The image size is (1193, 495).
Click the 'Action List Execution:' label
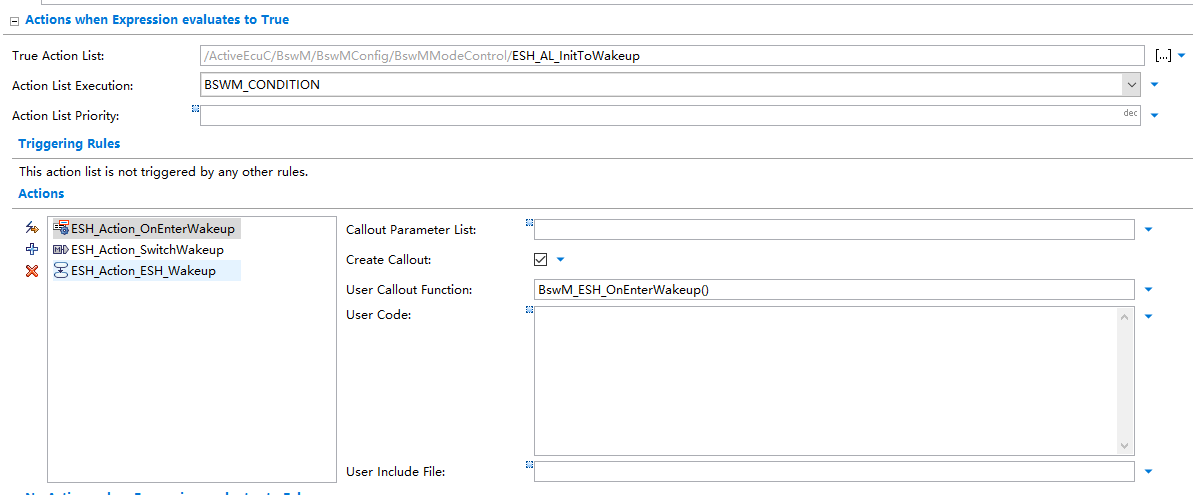pyautogui.click(x=72, y=86)
